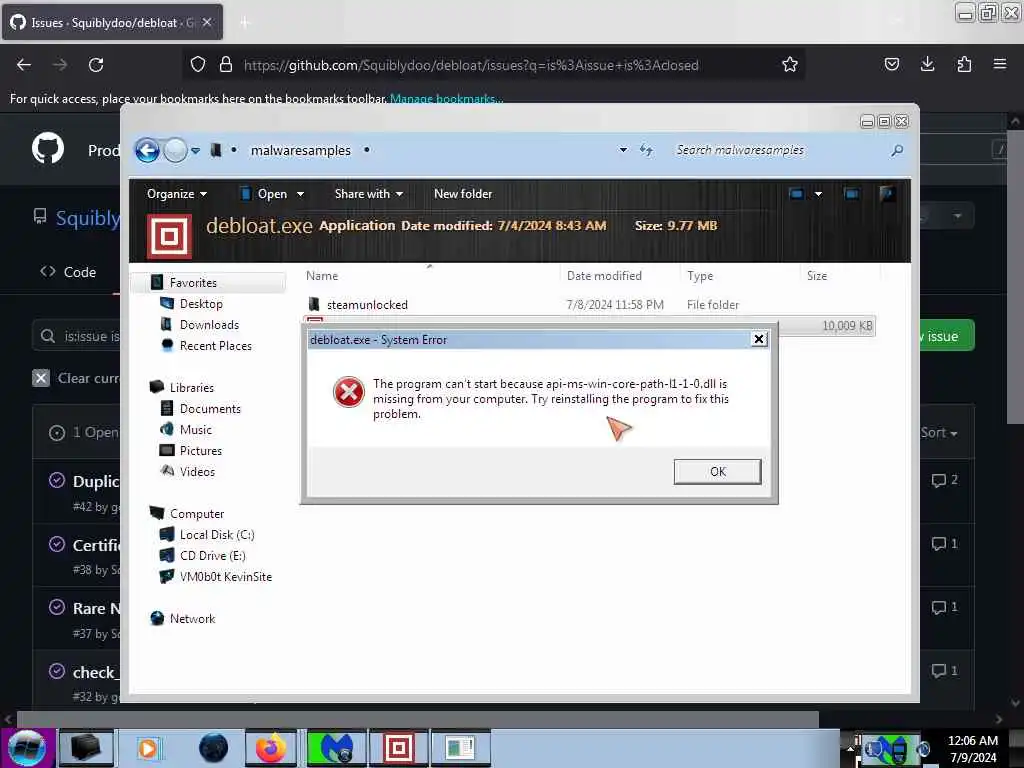Expand the address bar history dropdown
The image size is (1024, 768).
(x=623, y=150)
